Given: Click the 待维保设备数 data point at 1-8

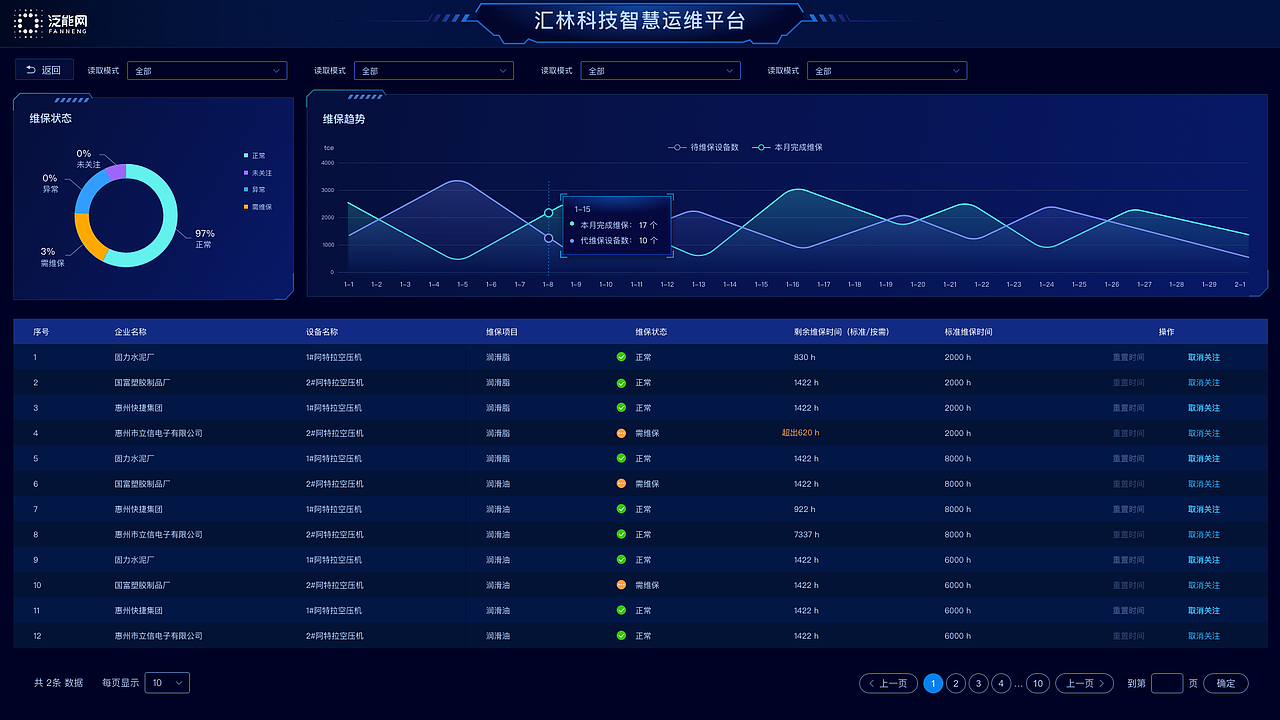Looking at the screenshot, I should [548, 238].
